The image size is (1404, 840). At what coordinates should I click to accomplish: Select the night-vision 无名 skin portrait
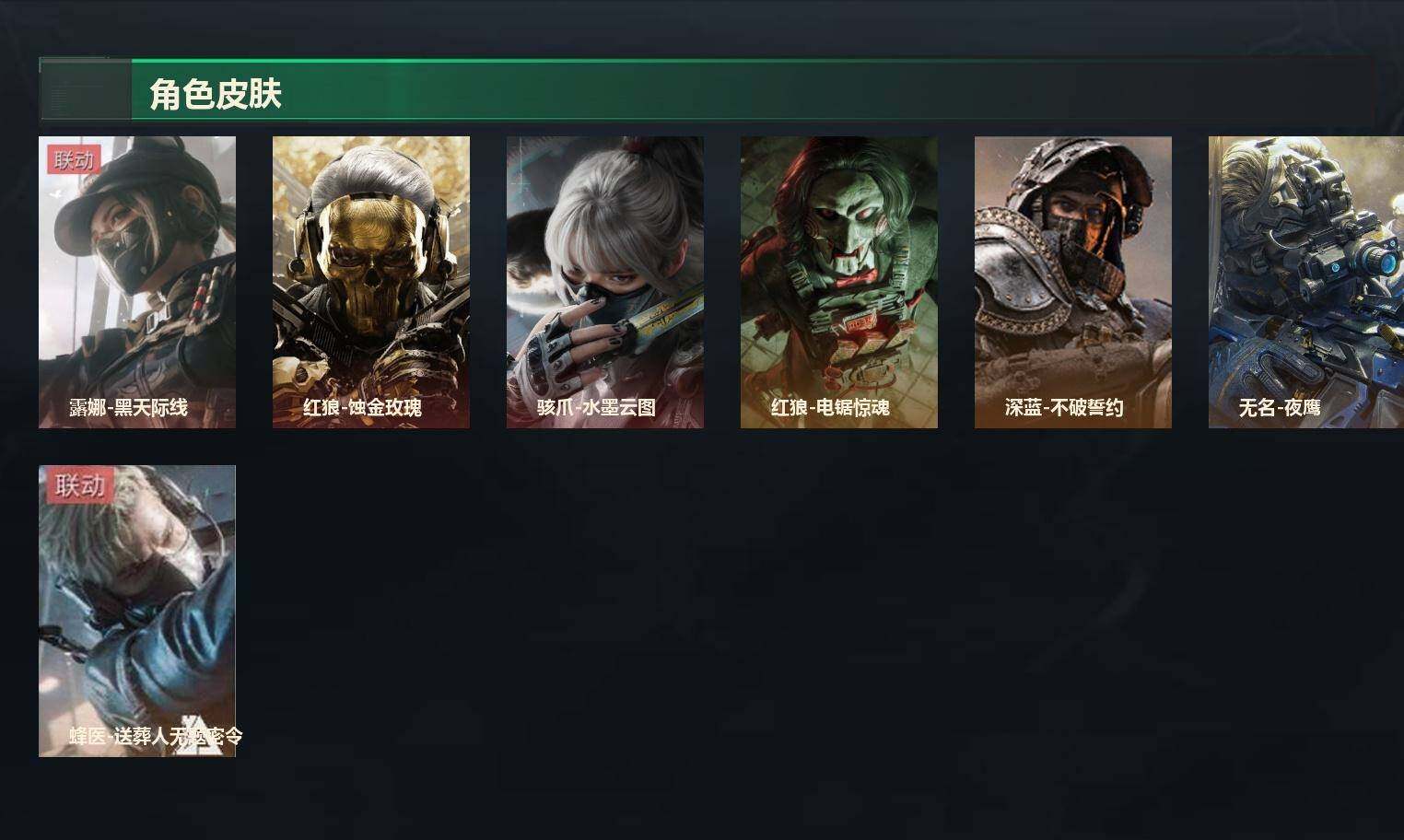click(1306, 282)
